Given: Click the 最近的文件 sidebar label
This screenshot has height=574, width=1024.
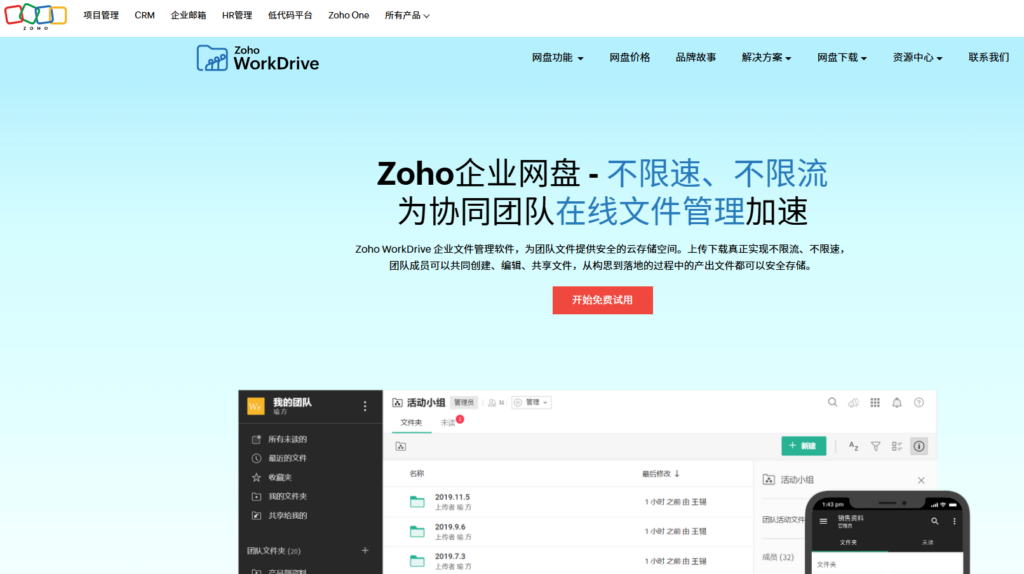Looking at the screenshot, I should pos(287,458).
